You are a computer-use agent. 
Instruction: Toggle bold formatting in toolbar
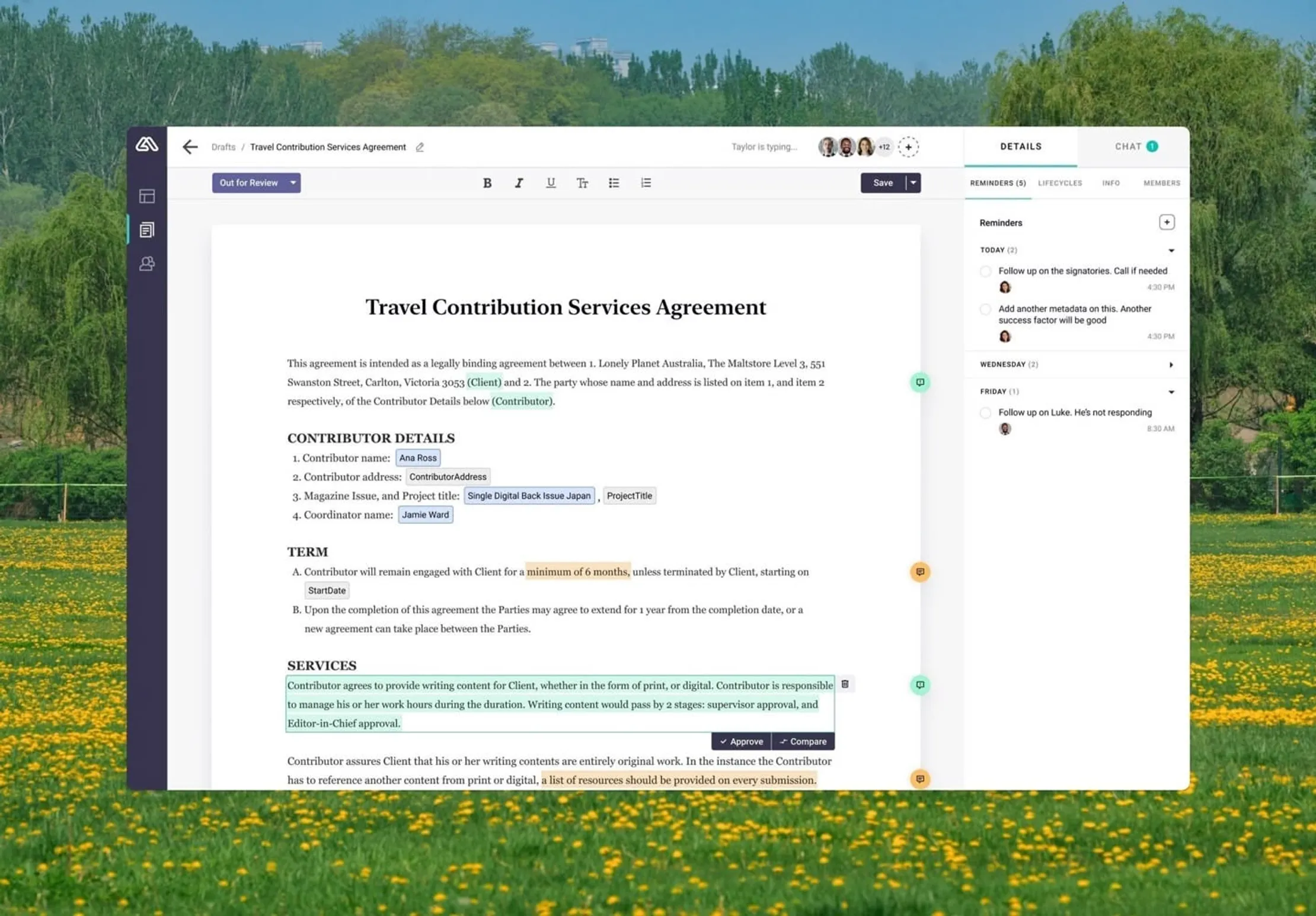click(x=487, y=183)
